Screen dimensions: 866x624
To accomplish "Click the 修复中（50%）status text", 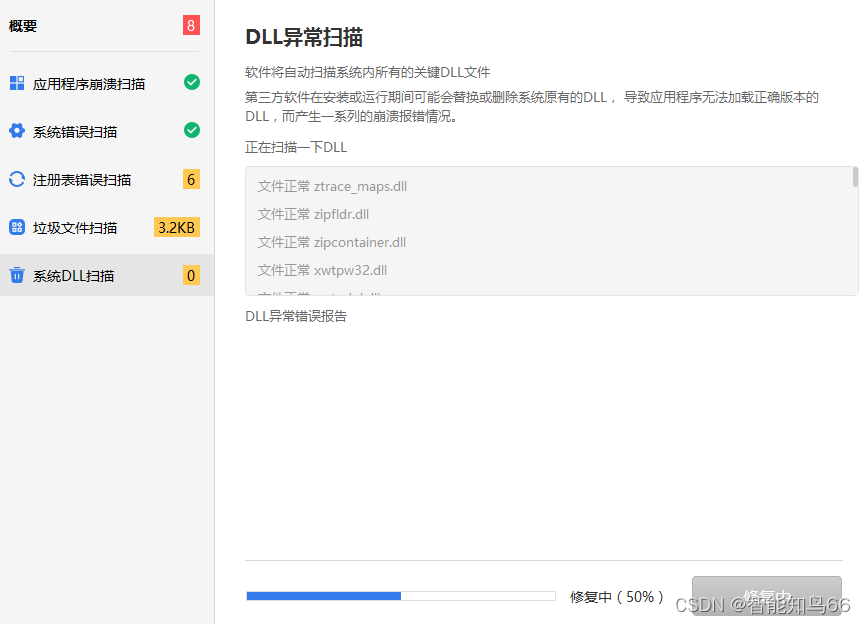I will 617,597.
